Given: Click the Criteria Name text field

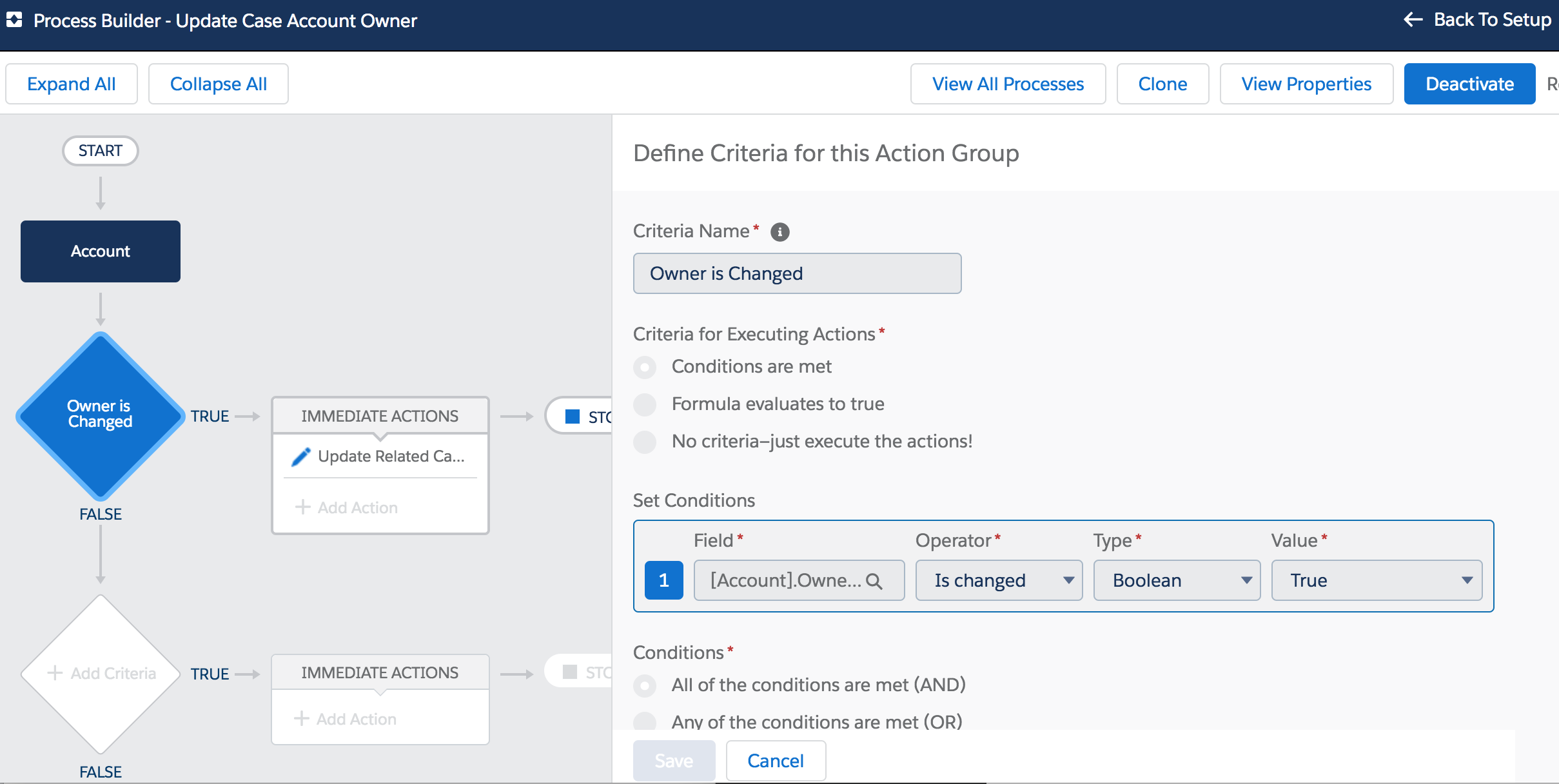Looking at the screenshot, I should tap(797, 273).
